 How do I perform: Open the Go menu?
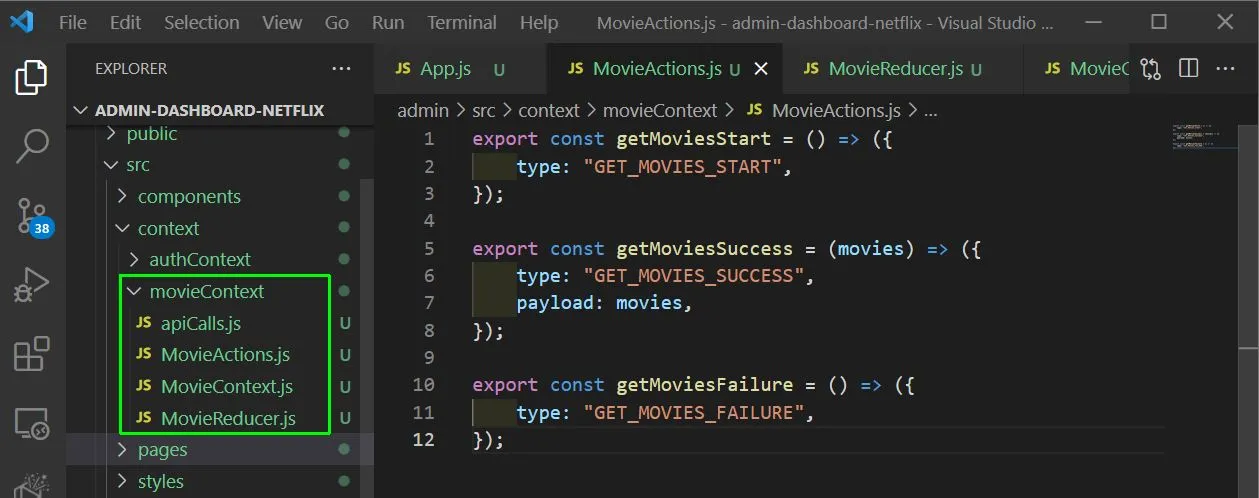point(337,22)
